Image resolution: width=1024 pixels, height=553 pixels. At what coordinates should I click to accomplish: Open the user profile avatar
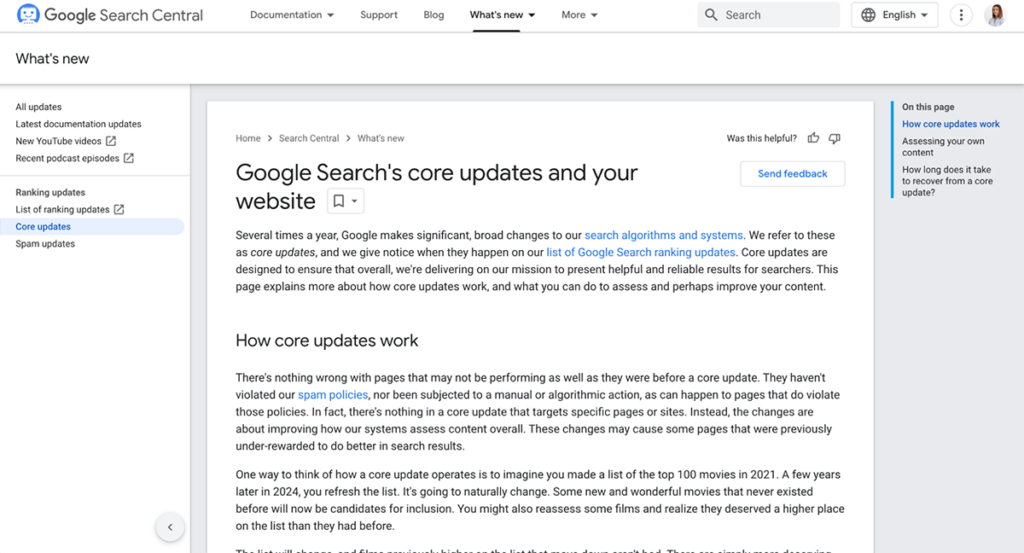tap(995, 14)
